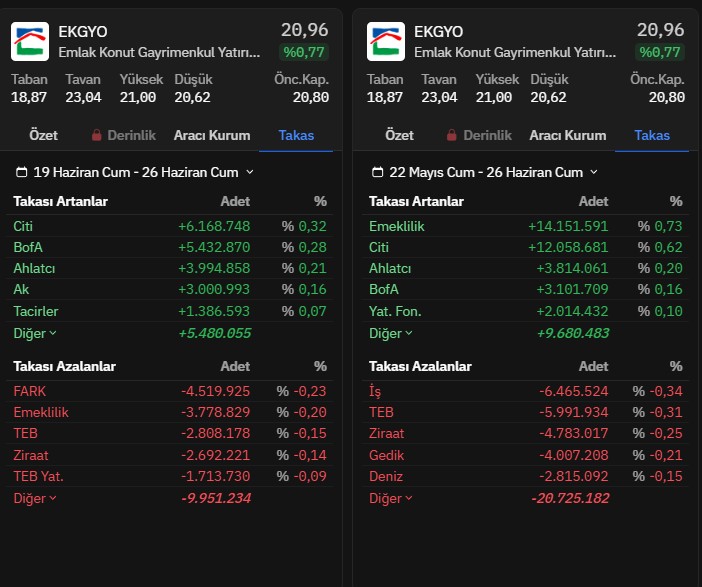
Task: Click the Takası Azalanlar heading in right panel
Action: click(x=420, y=366)
